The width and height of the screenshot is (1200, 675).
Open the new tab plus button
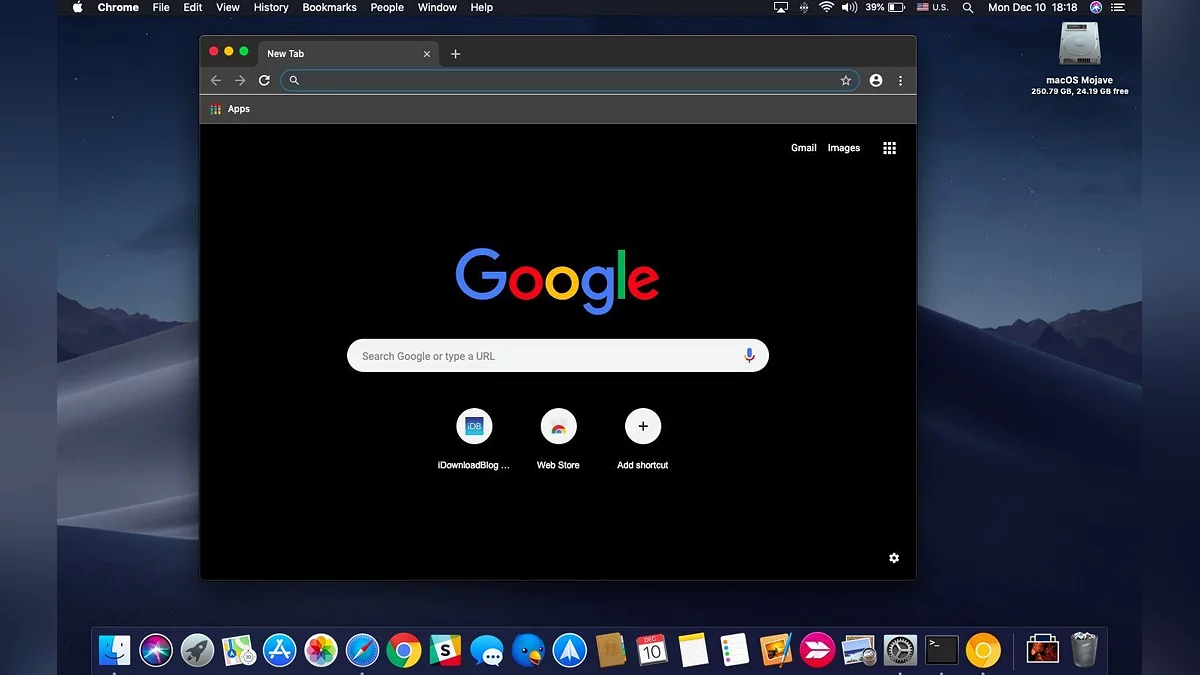[456, 54]
